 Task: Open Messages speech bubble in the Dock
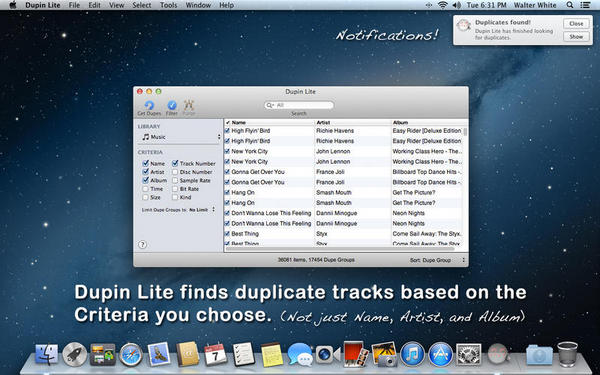(300, 354)
